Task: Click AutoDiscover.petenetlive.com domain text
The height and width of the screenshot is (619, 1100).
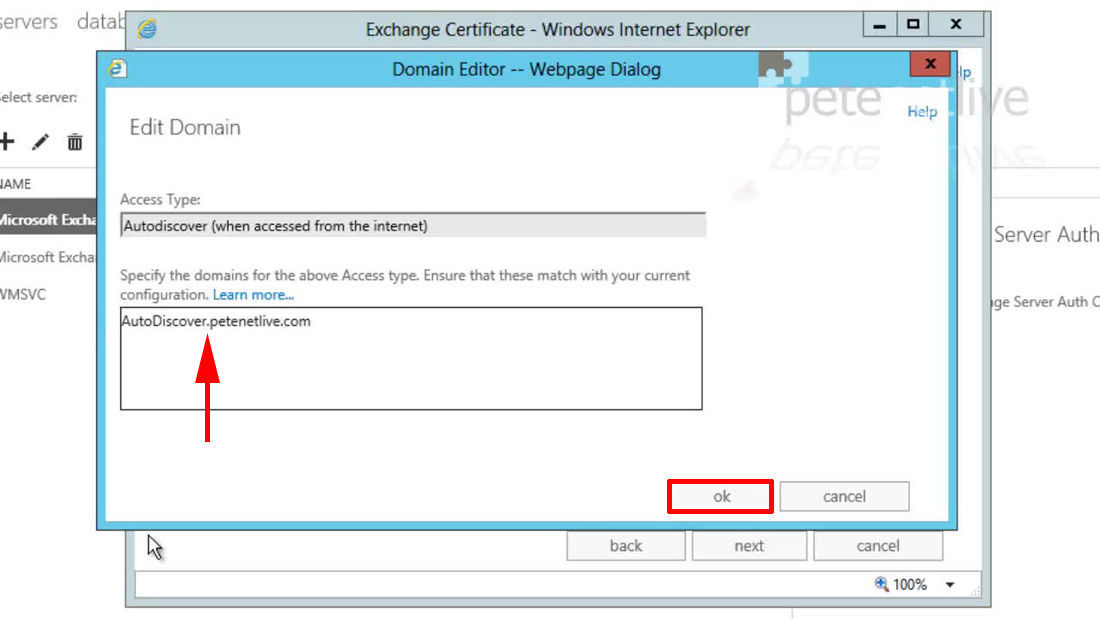Action: click(216, 321)
